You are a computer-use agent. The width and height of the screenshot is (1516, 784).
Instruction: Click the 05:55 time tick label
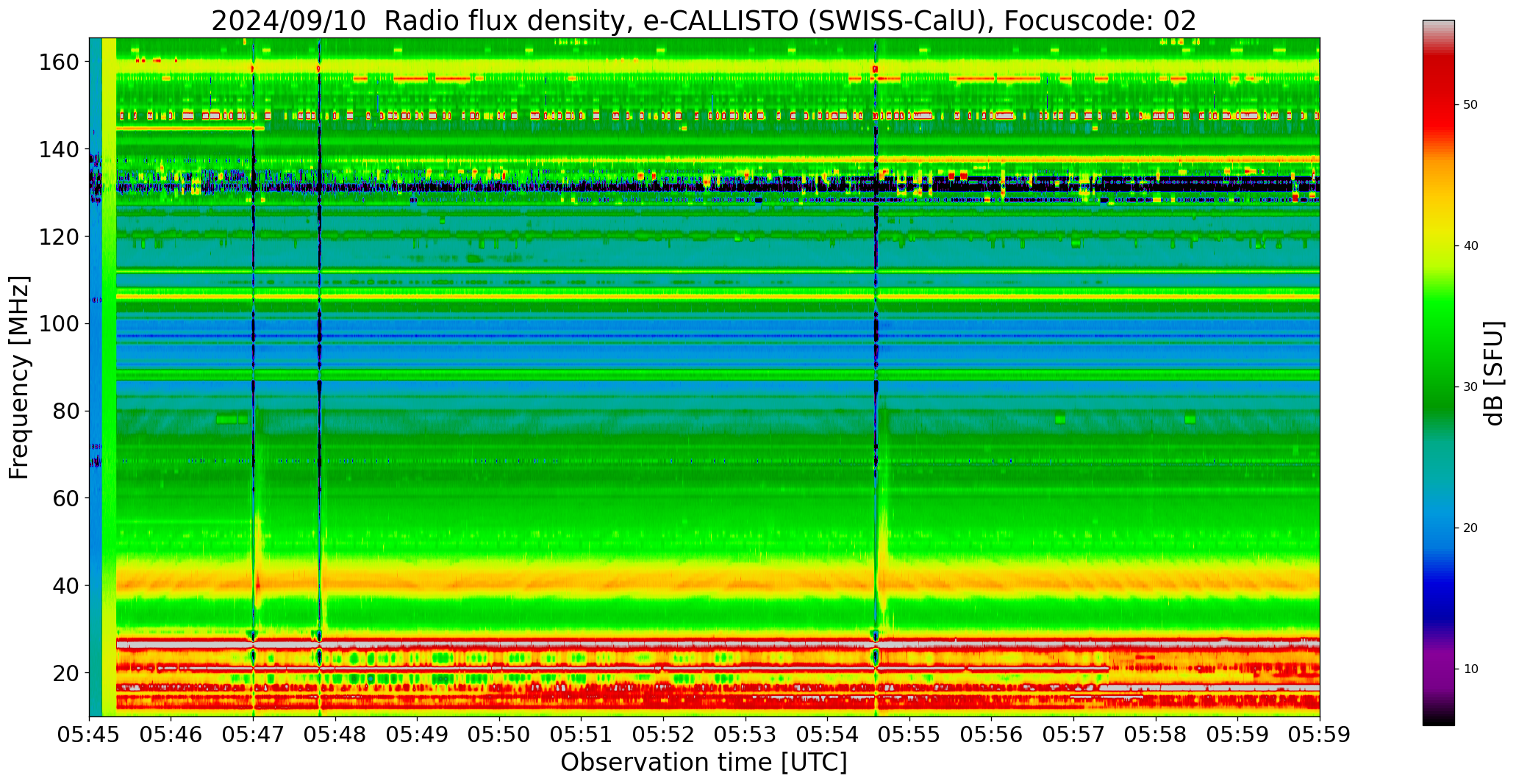click(x=910, y=734)
